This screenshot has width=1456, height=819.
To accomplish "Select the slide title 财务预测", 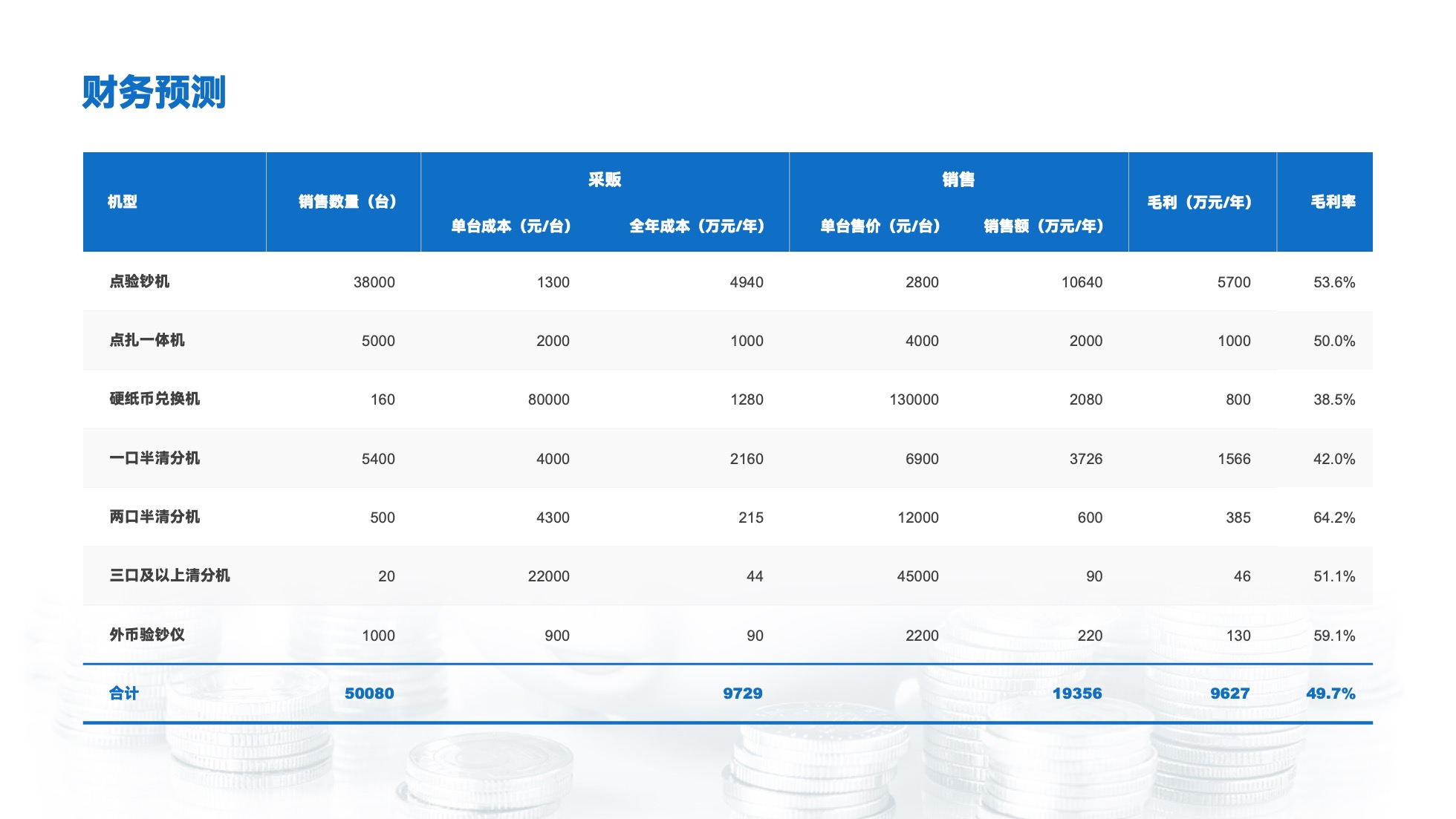I will pyautogui.click(x=154, y=93).
